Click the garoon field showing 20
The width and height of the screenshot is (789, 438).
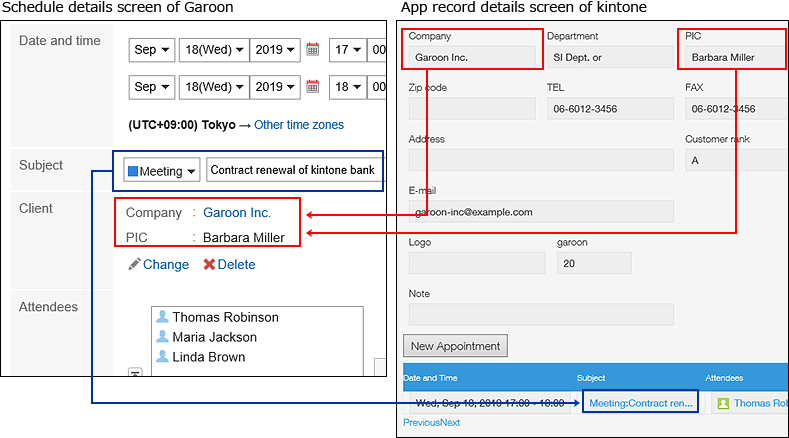click(x=594, y=263)
